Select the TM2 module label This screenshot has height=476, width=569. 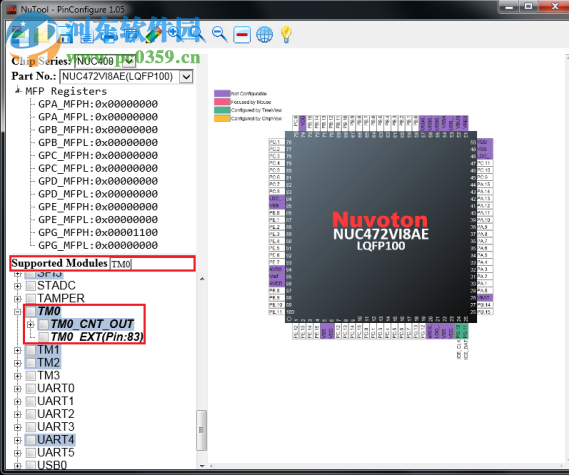[49, 363]
